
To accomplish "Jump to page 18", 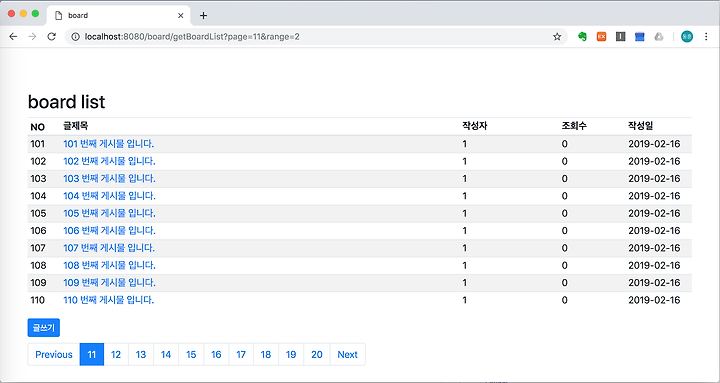I will point(266,355).
